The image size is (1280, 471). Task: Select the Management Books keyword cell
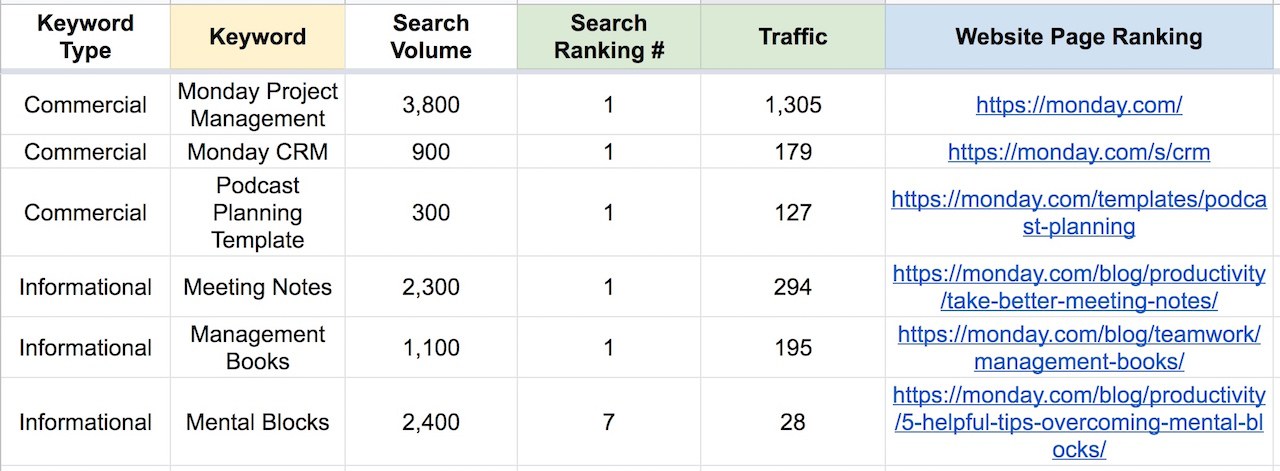[258, 348]
